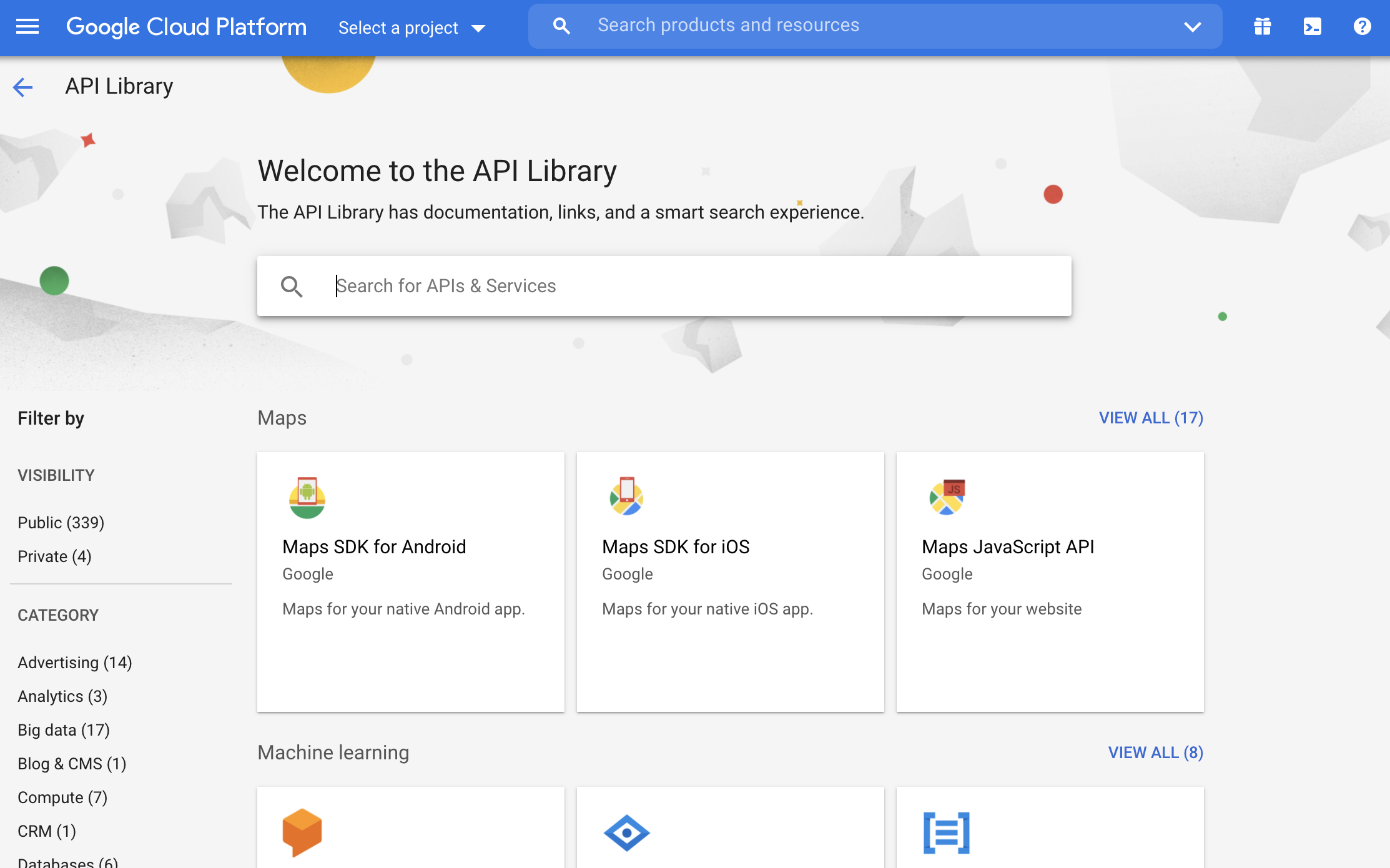View all 8 Machine learning APIs
1390x868 pixels.
click(x=1155, y=752)
